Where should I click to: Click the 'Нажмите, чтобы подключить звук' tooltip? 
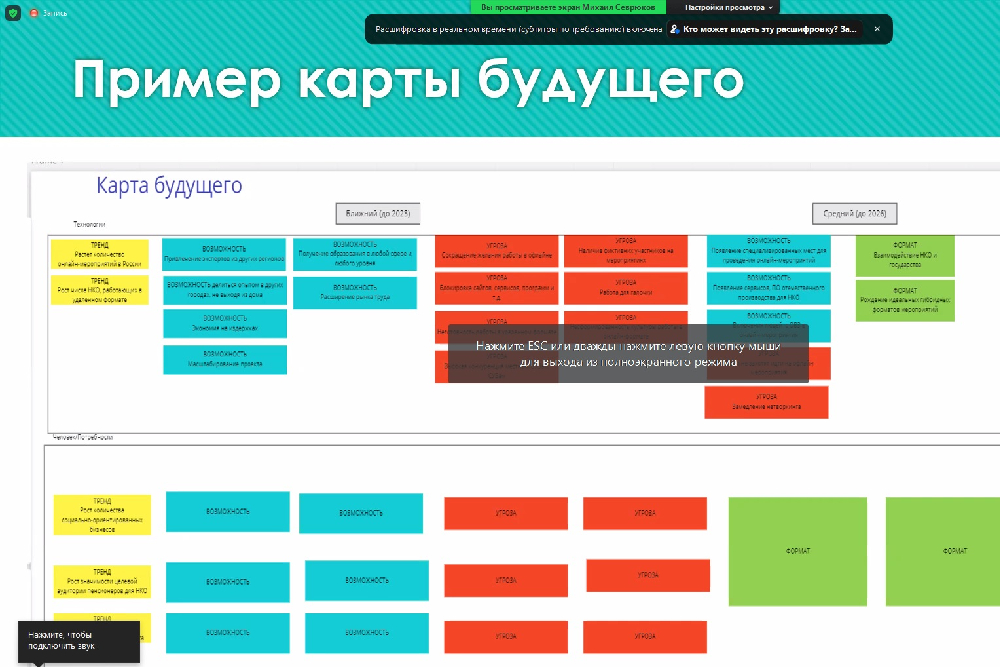click(78, 641)
